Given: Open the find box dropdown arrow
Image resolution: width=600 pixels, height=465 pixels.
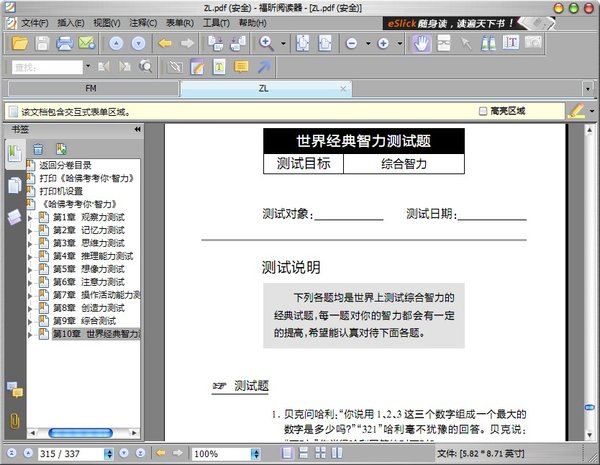Looking at the screenshot, I should [88, 66].
